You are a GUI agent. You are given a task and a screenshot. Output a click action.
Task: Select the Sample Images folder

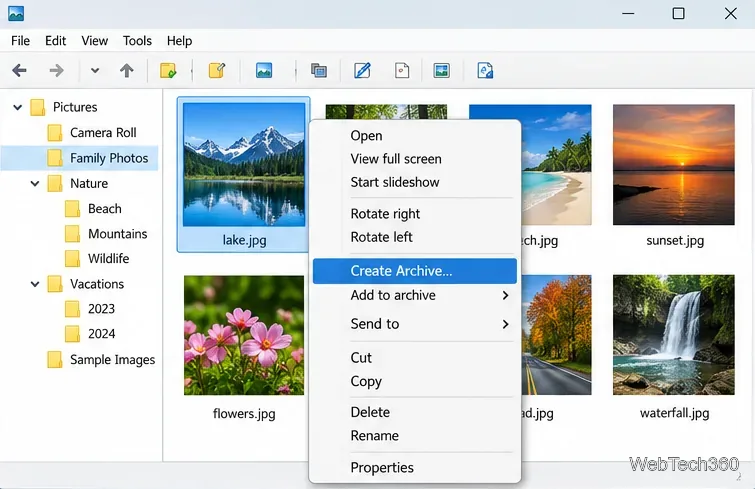click(112, 360)
